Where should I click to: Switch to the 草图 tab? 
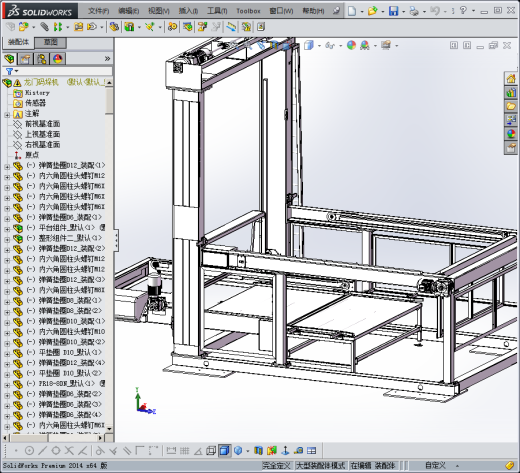pyautogui.click(x=51, y=42)
